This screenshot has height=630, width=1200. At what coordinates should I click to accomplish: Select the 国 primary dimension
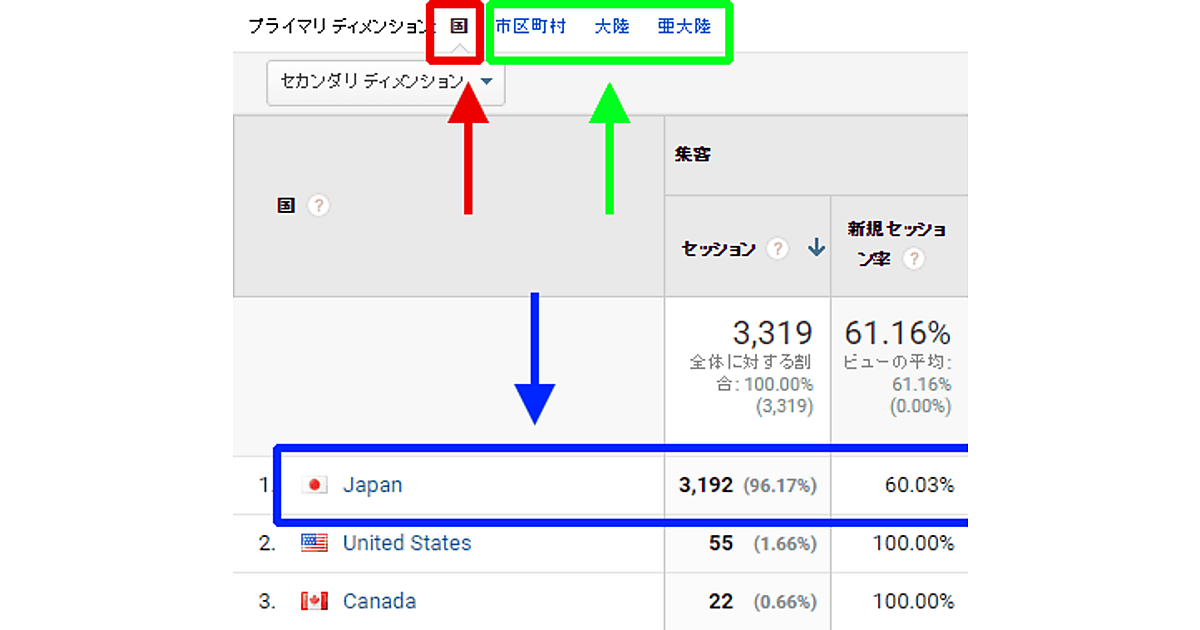[x=458, y=27]
